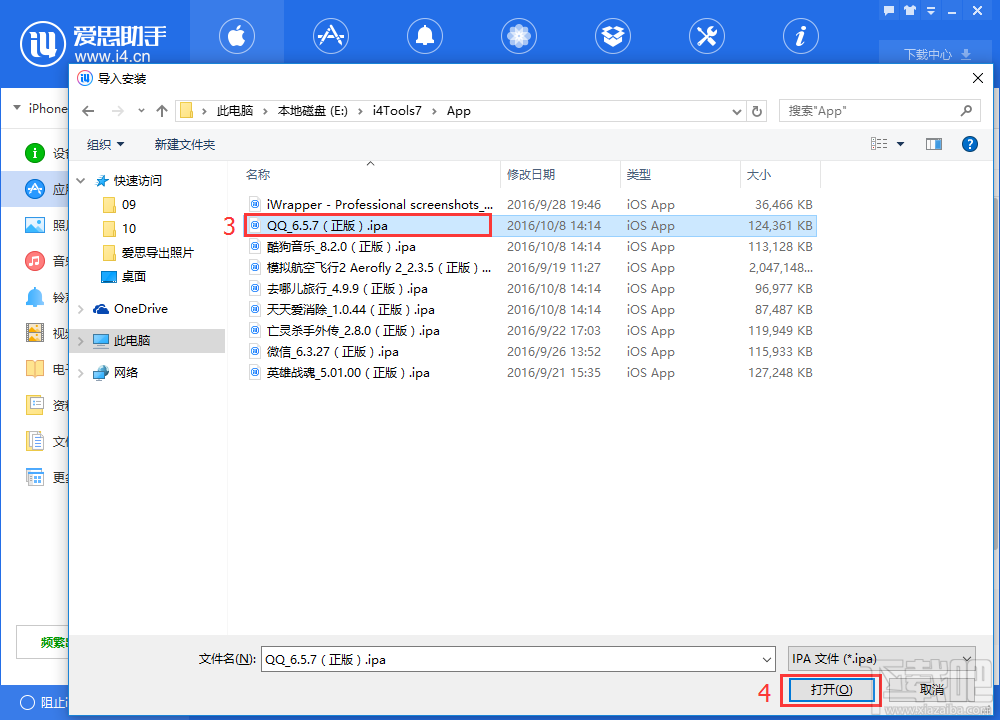Click Cancel (取消) button
This screenshot has height=720, width=1000.
pos(932,690)
